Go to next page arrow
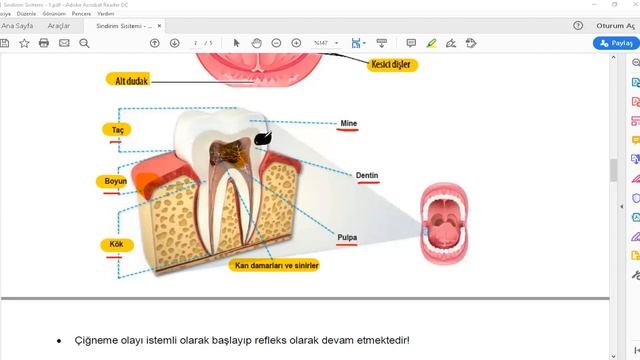Image resolution: width=640 pixels, height=360 pixels. click(x=174, y=43)
